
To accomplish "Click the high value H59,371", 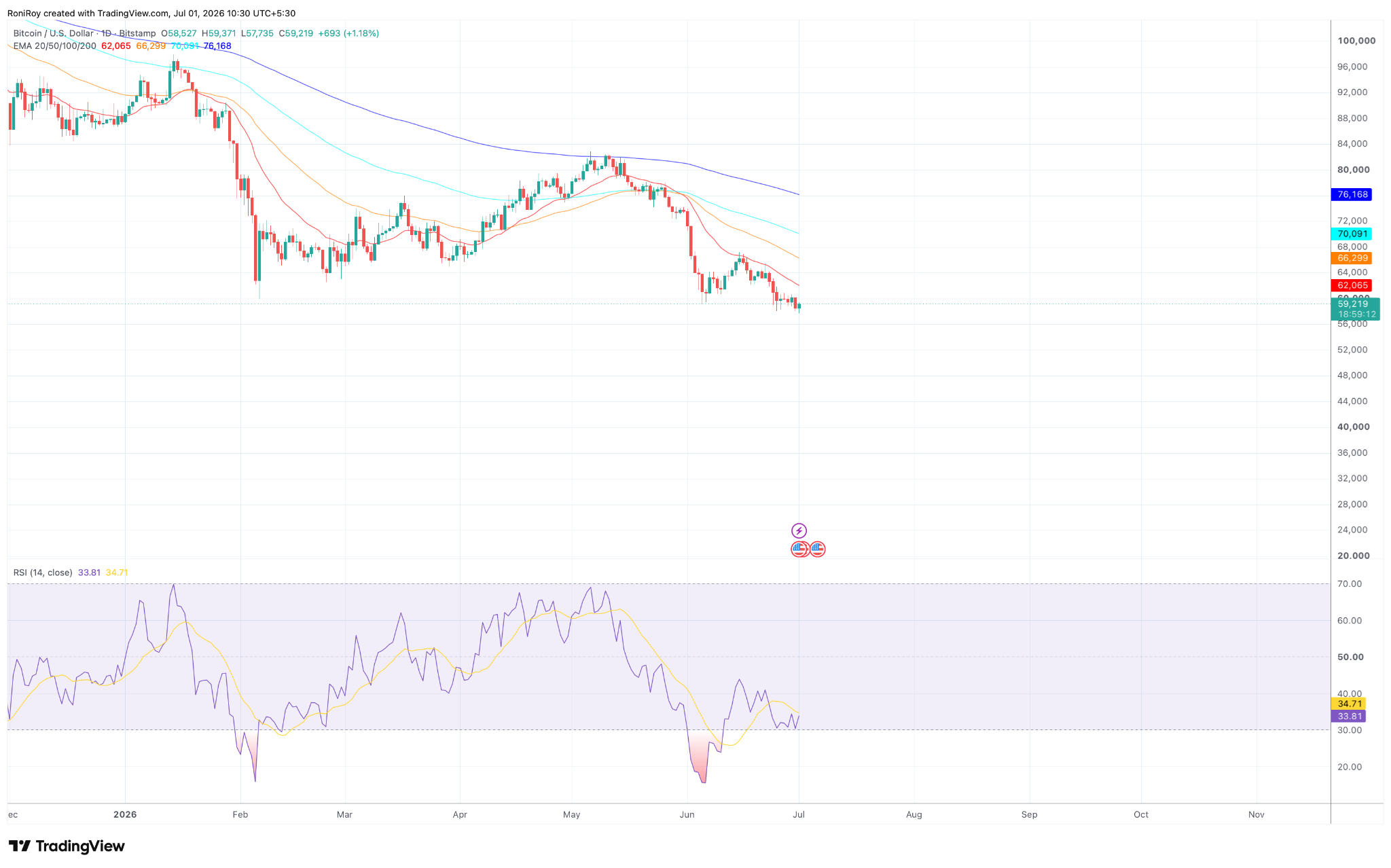I will tap(219, 33).
